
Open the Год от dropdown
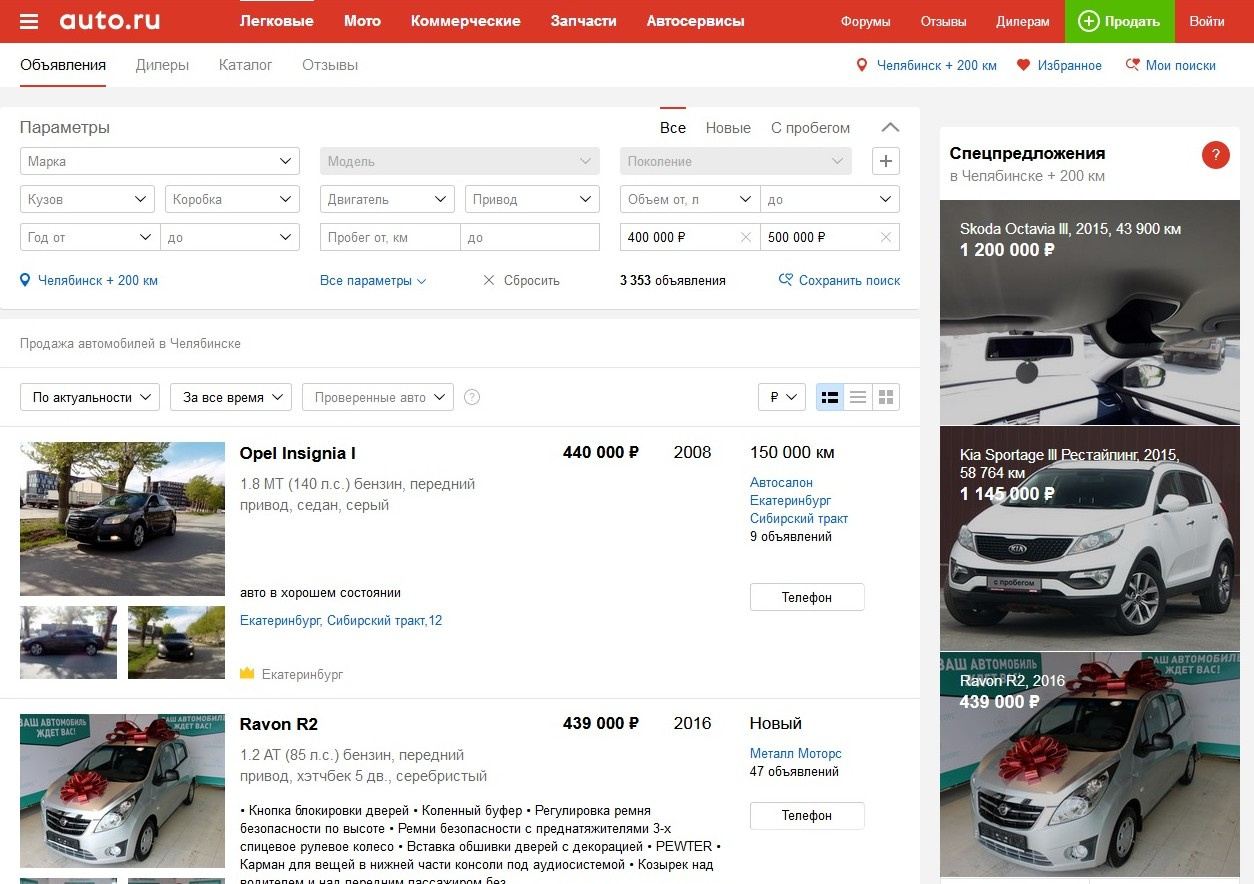pyautogui.click(x=90, y=237)
